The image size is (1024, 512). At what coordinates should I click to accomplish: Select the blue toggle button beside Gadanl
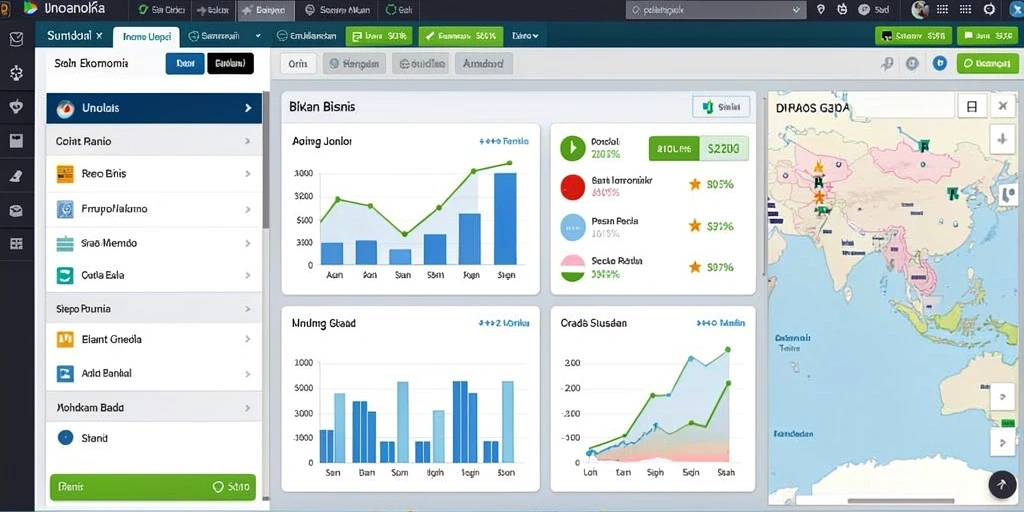pyautogui.click(x=185, y=63)
